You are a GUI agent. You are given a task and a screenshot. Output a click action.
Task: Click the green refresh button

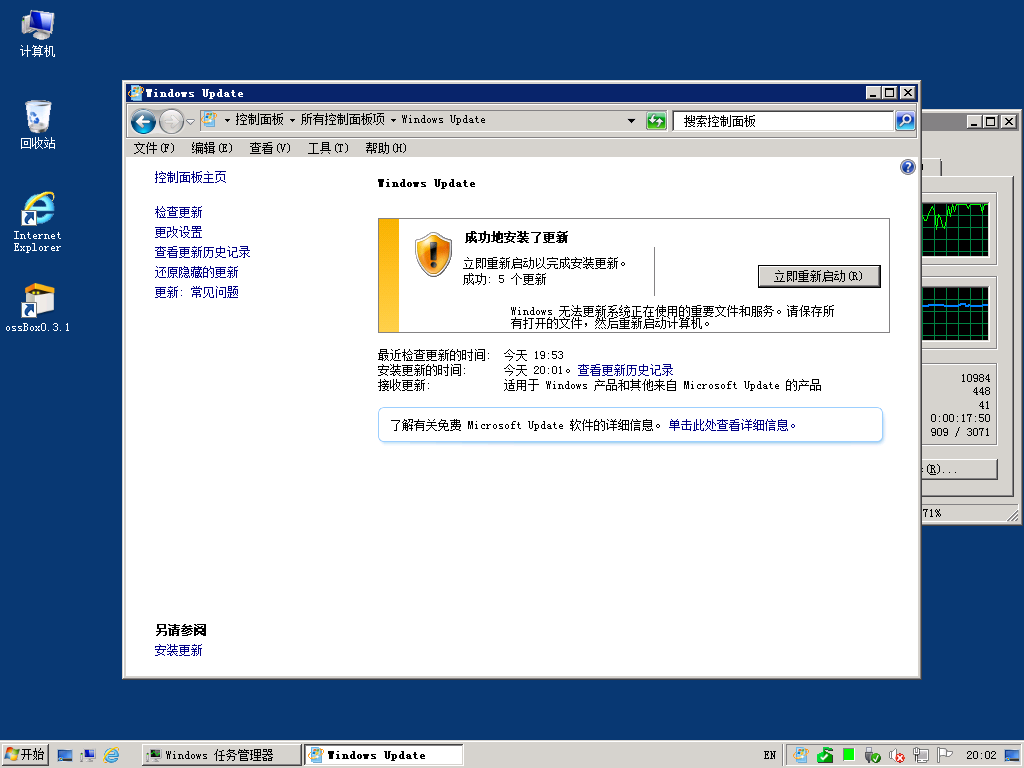click(656, 121)
